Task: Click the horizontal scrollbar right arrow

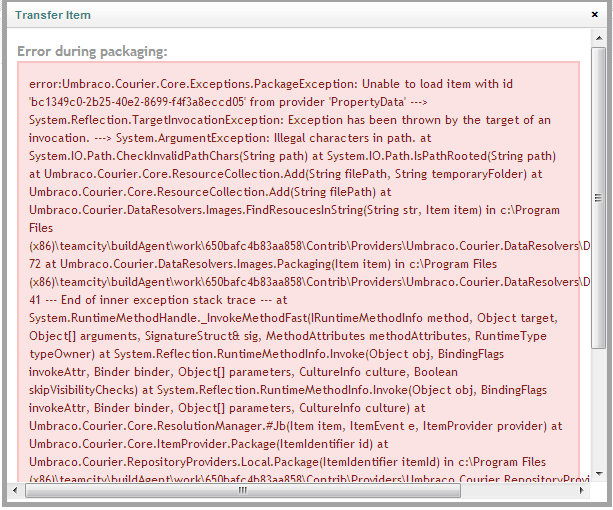Action: point(582,490)
